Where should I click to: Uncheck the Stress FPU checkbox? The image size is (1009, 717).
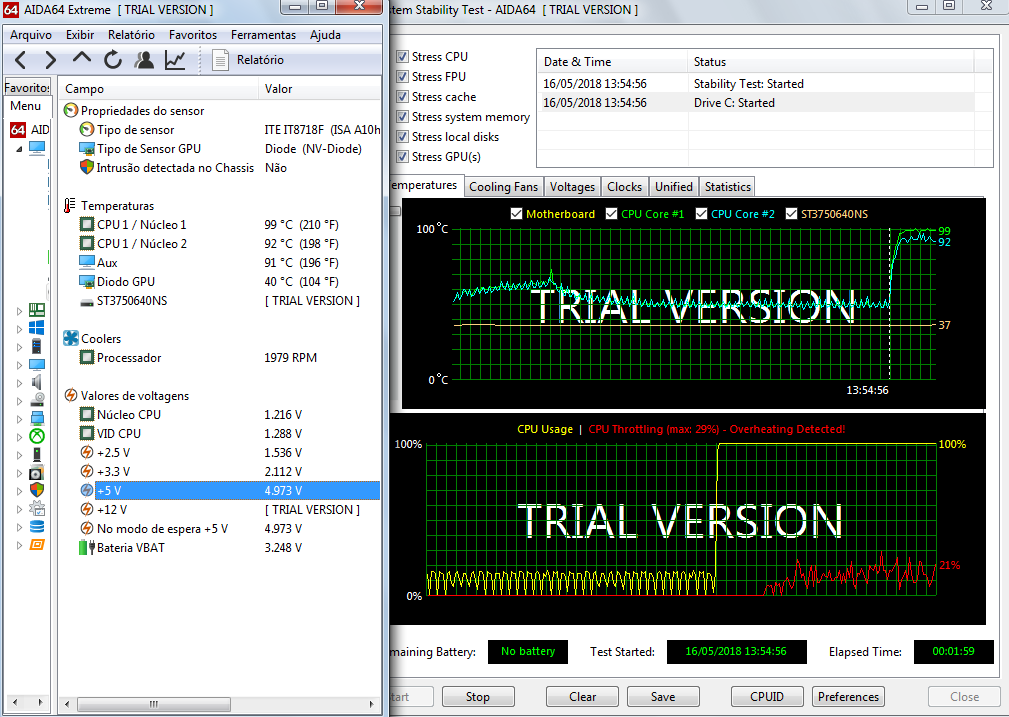402,77
